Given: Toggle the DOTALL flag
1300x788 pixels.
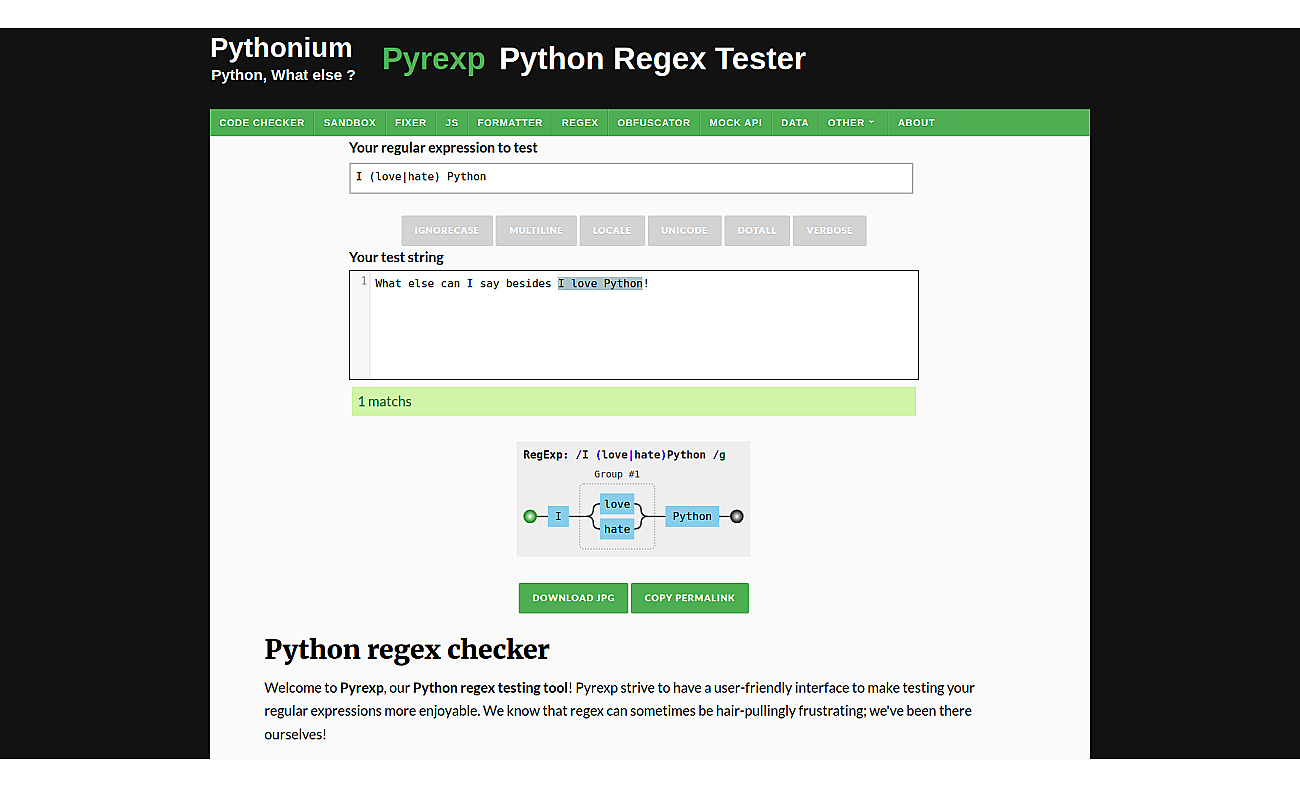Looking at the screenshot, I should coord(757,231).
